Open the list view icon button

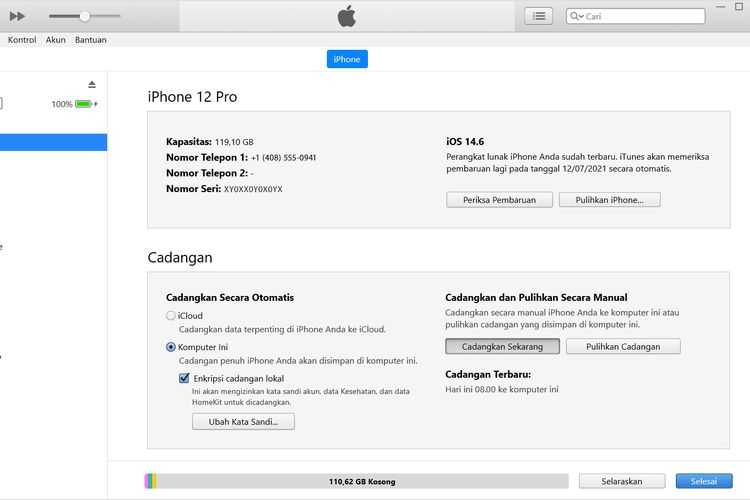tap(539, 16)
